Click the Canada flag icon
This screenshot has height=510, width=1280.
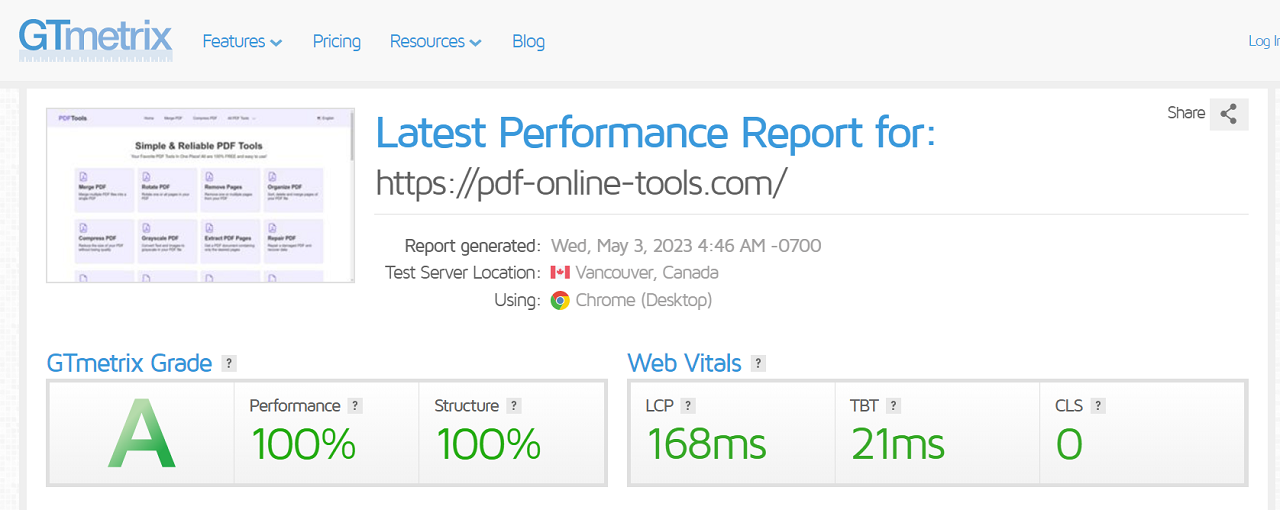[560, 273]
